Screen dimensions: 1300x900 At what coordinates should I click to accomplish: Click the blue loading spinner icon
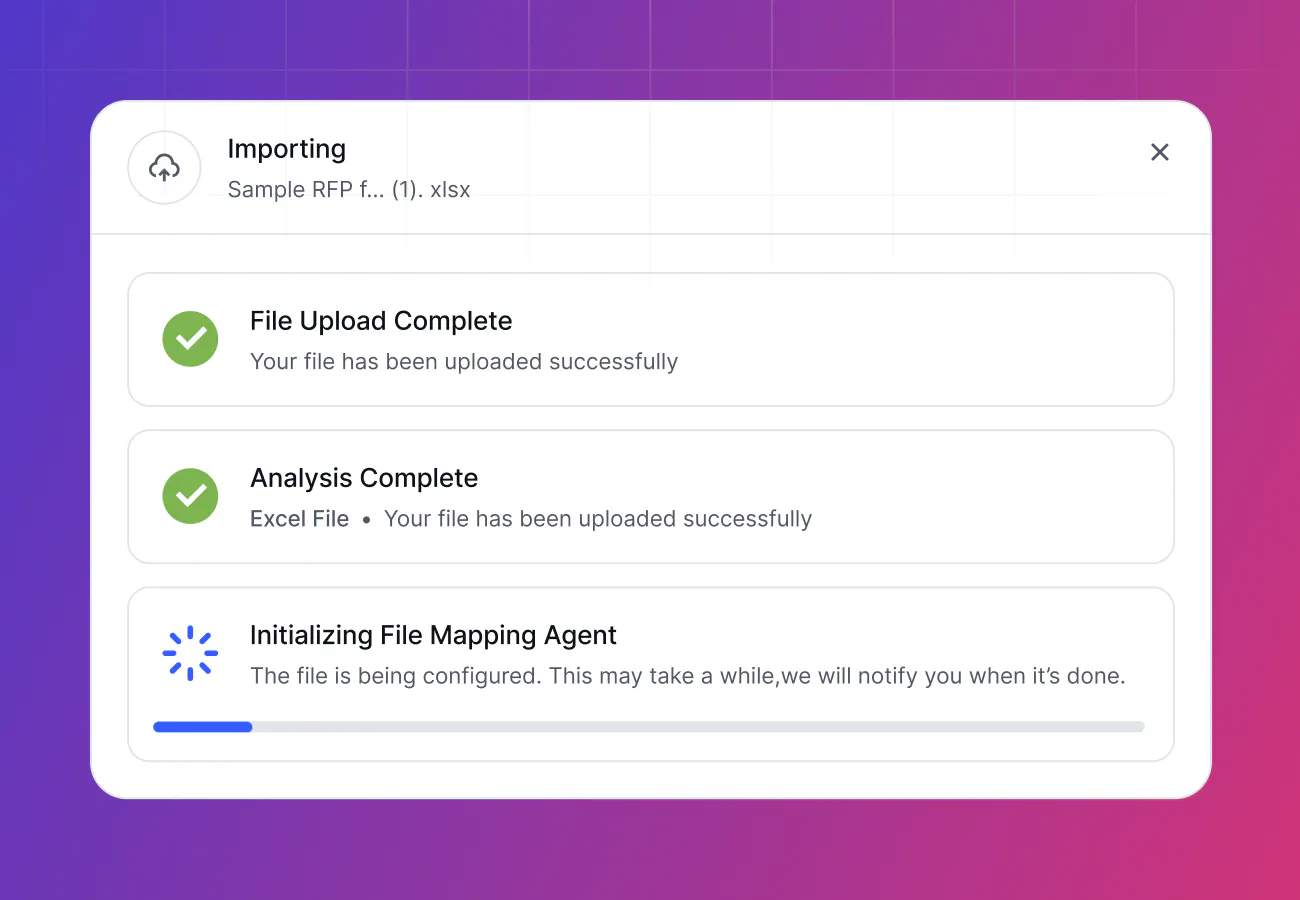[x=190, y=653]
